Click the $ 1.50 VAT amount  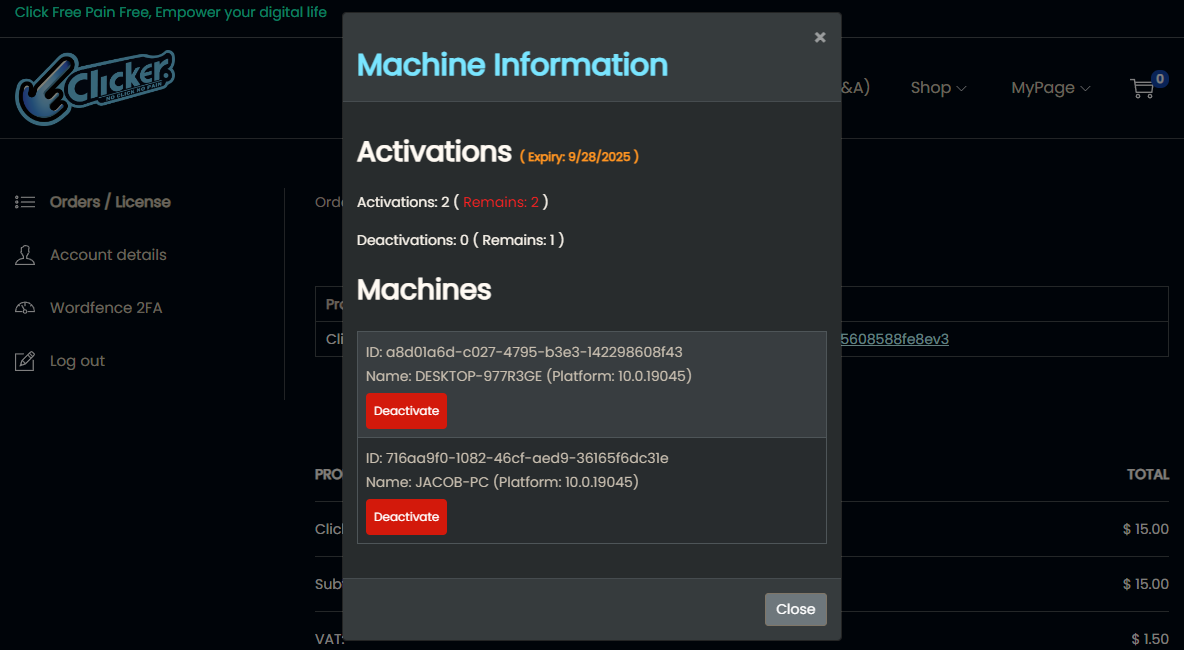pos(1150,639)
